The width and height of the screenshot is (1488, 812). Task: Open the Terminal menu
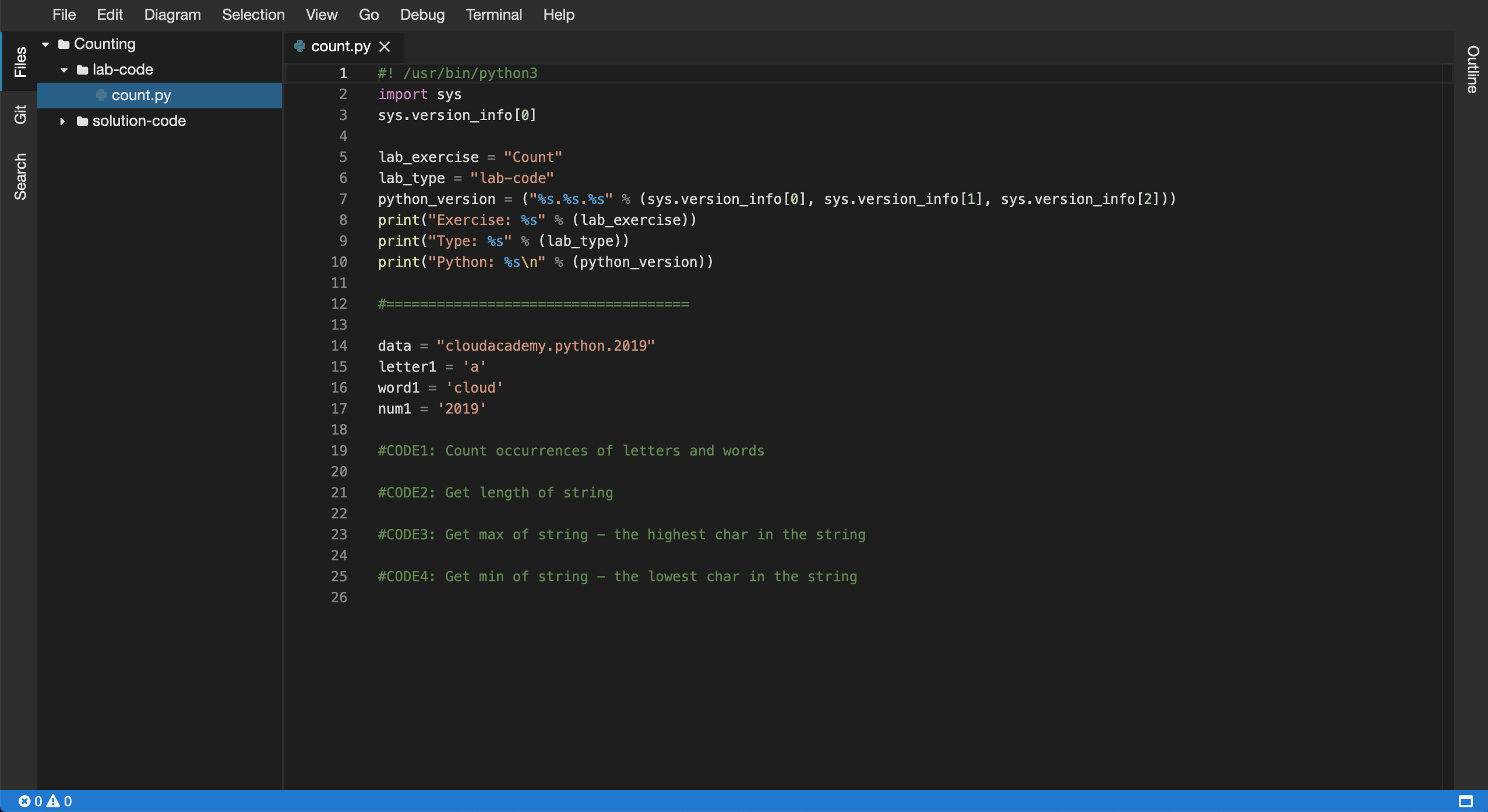point(493,15)
